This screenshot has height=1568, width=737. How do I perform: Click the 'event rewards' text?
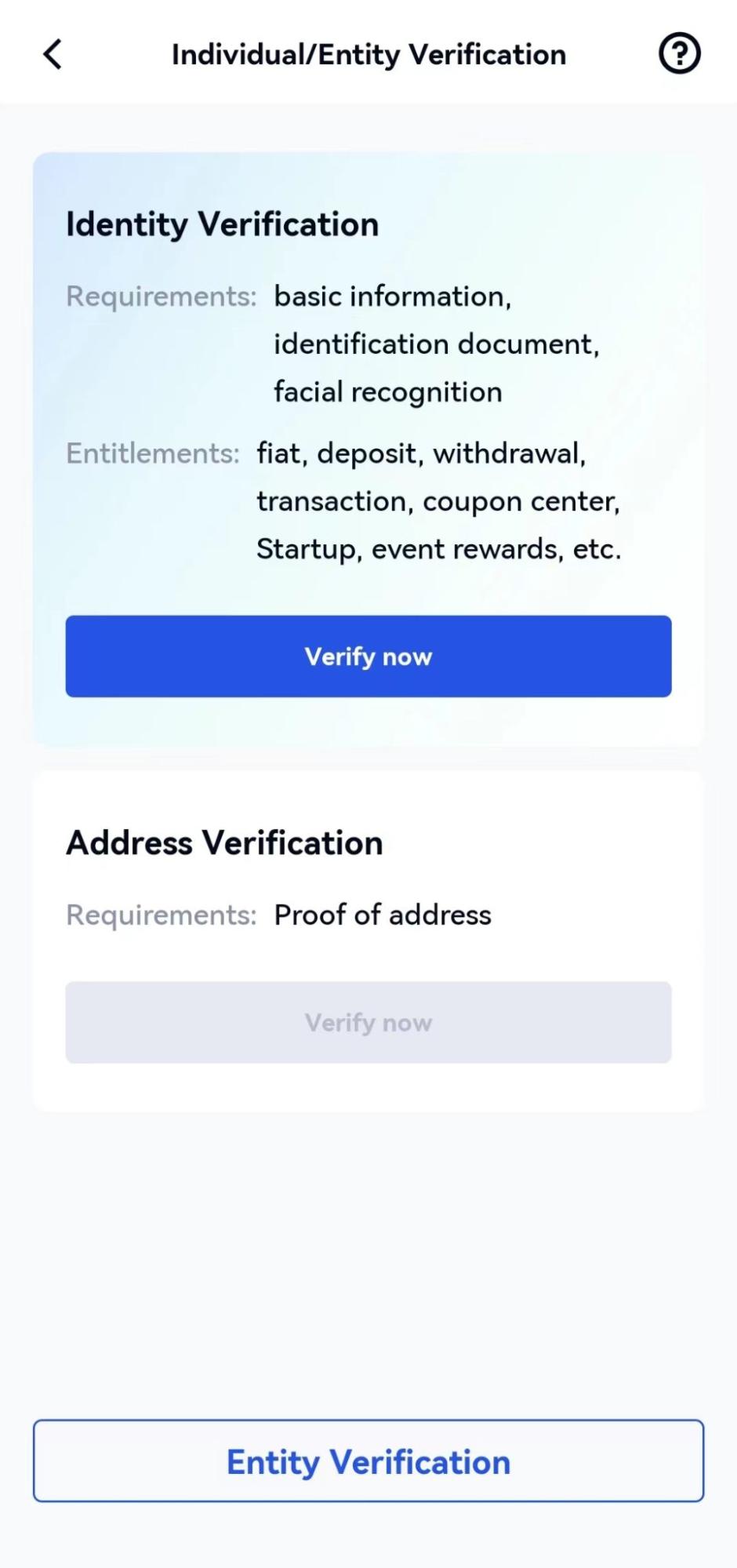467,549
